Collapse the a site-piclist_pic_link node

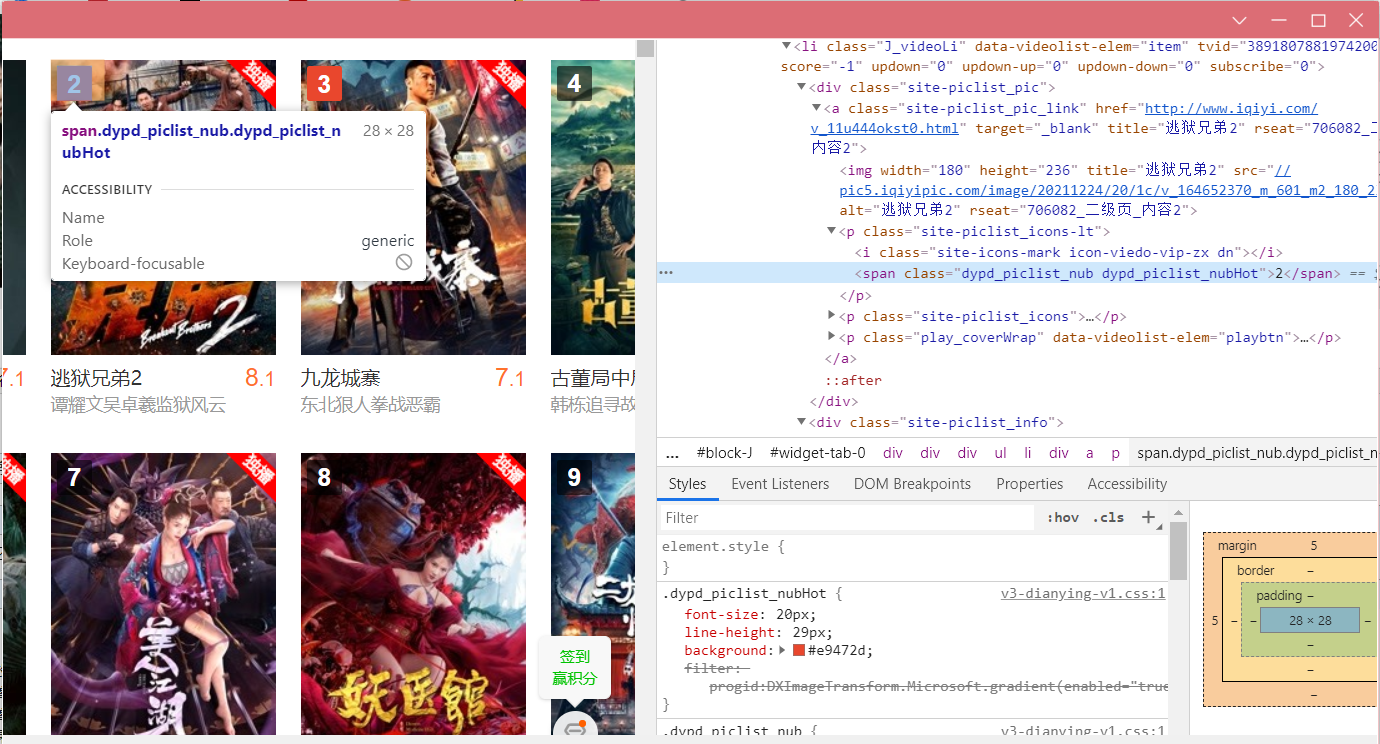pos(816,108)
